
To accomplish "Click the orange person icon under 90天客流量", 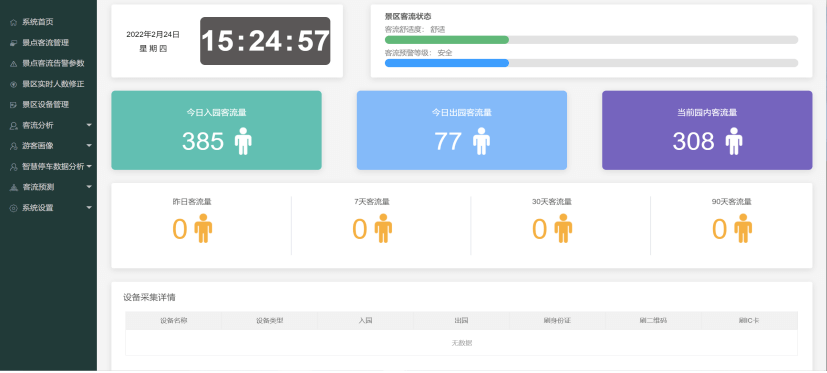I will click(743, 228).
